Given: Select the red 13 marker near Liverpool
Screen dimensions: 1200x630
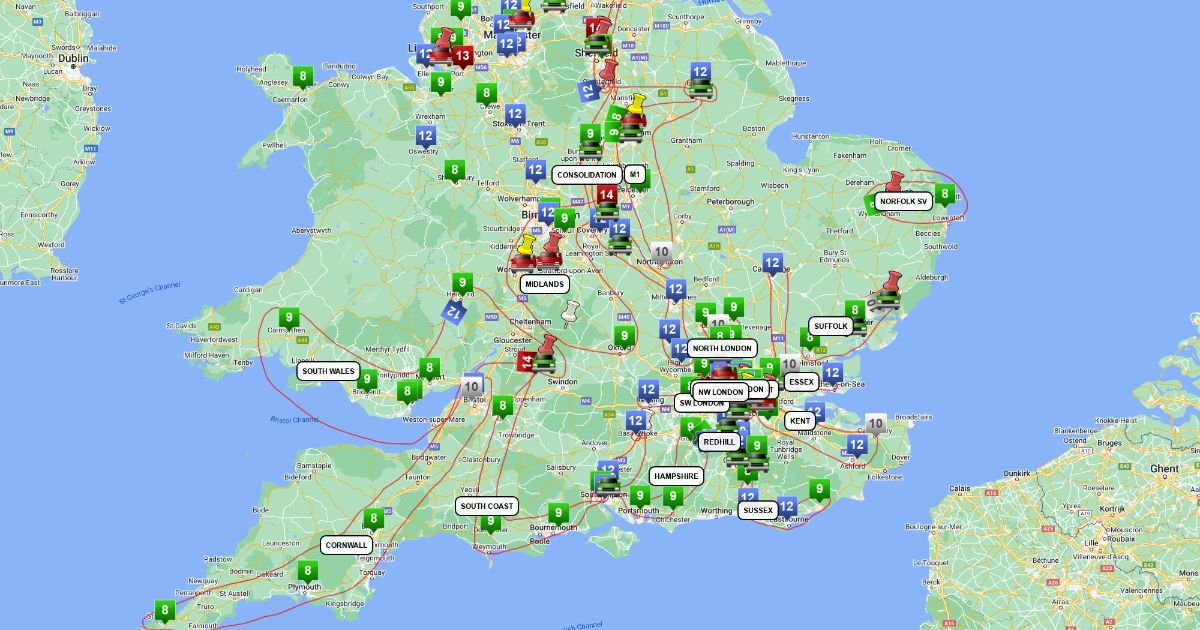Looking at the screenshot, I should 461,57.
